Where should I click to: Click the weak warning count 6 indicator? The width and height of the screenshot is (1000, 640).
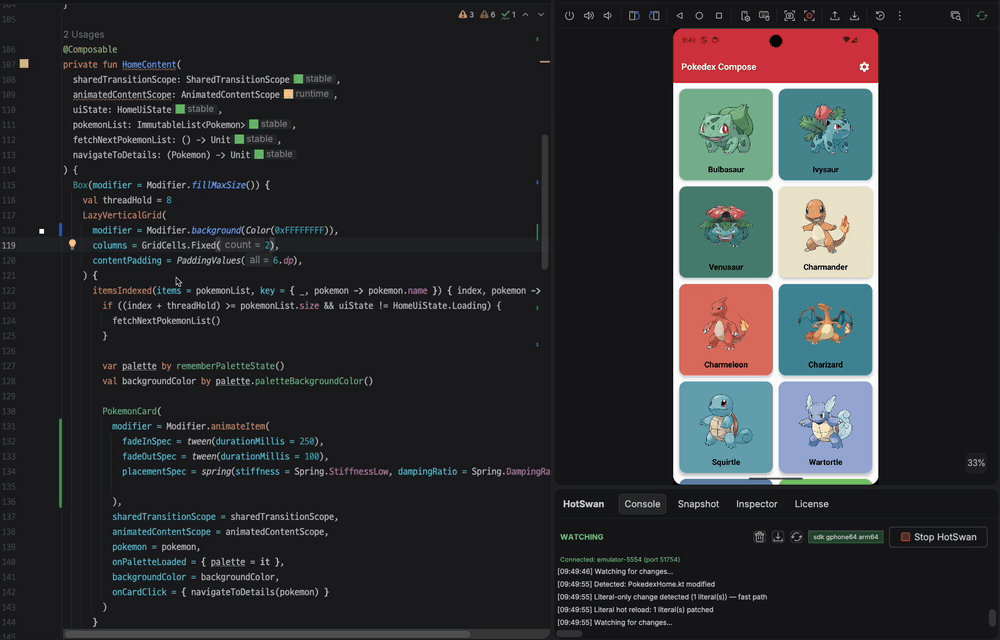(487, 15)
